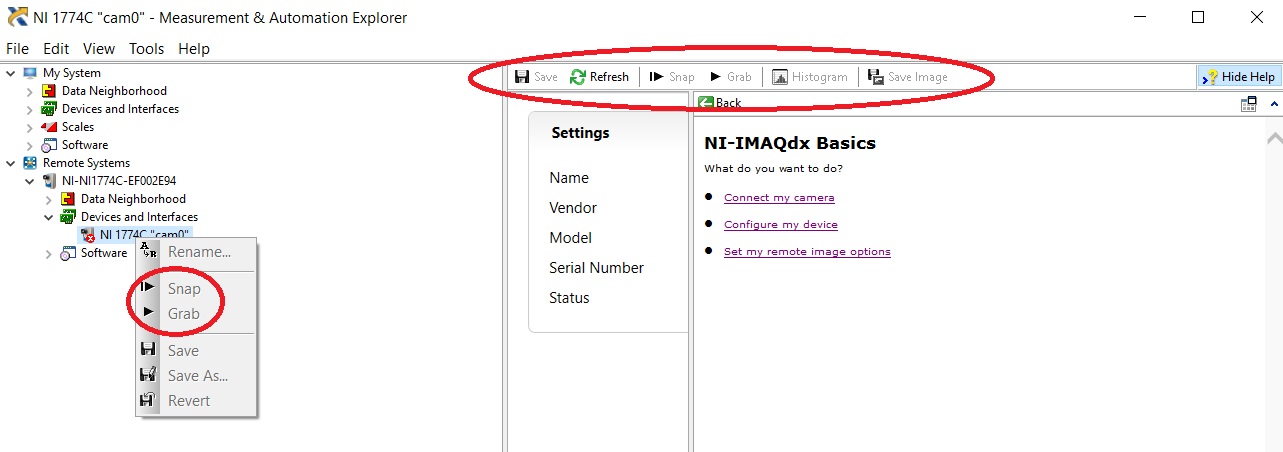This screenshot has height=452, width=1283.
Task: Collapse the Remote Systems tree node
Action: click(11, 163)
